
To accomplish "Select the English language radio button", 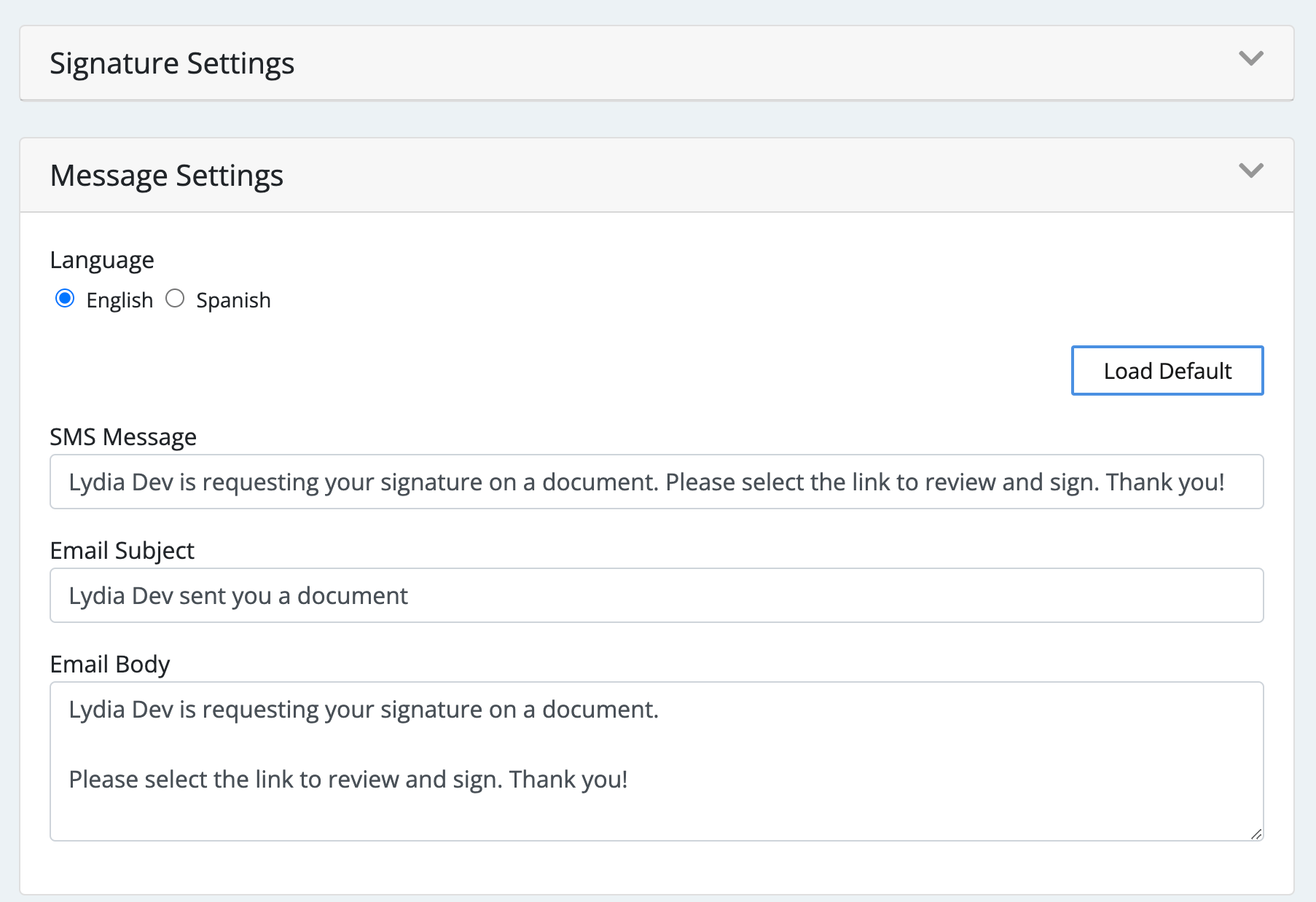I will click(x=65, y=299).
